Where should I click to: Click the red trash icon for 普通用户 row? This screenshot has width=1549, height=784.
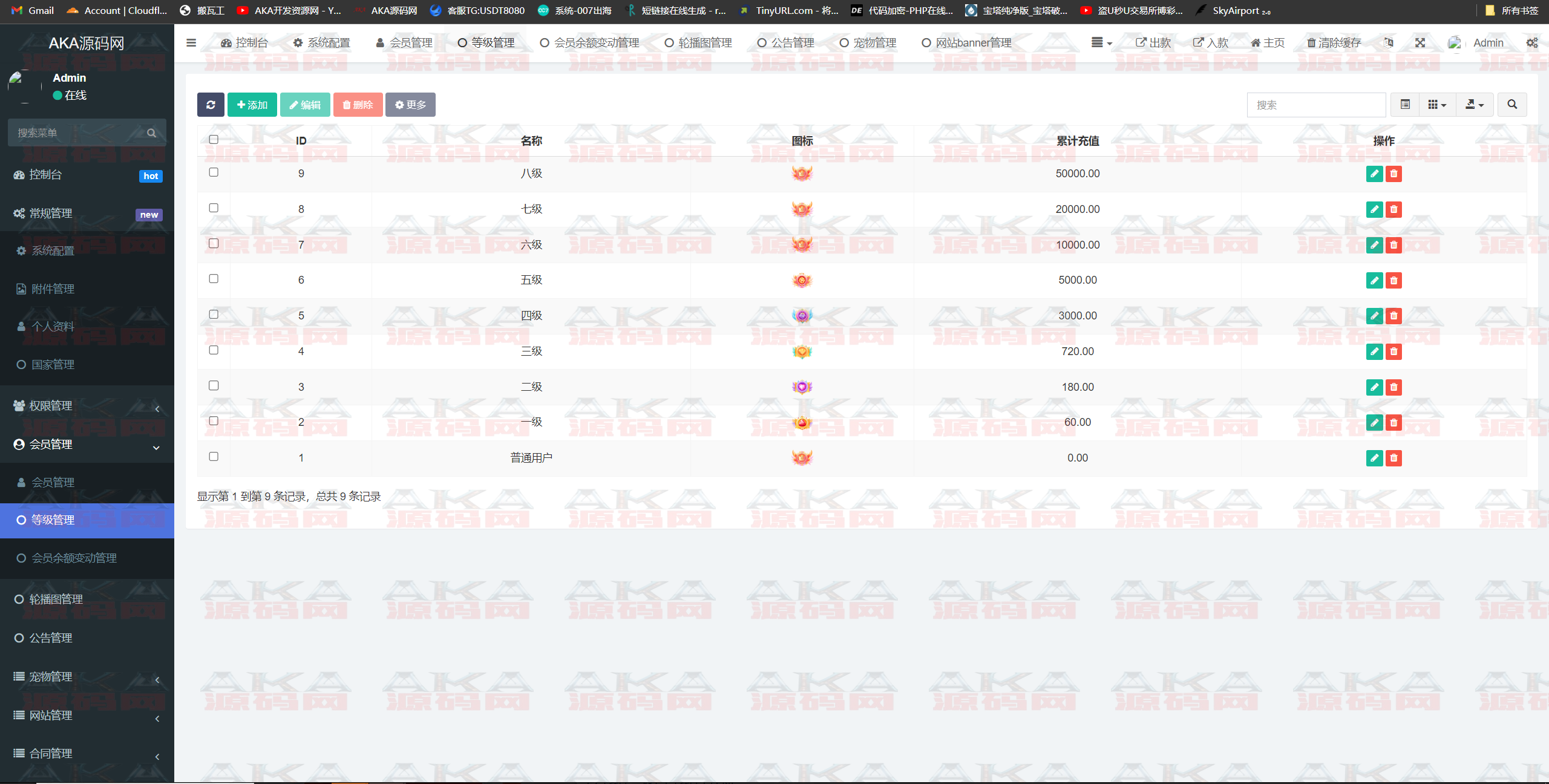pyautogui.click(x=1393, y=459)
